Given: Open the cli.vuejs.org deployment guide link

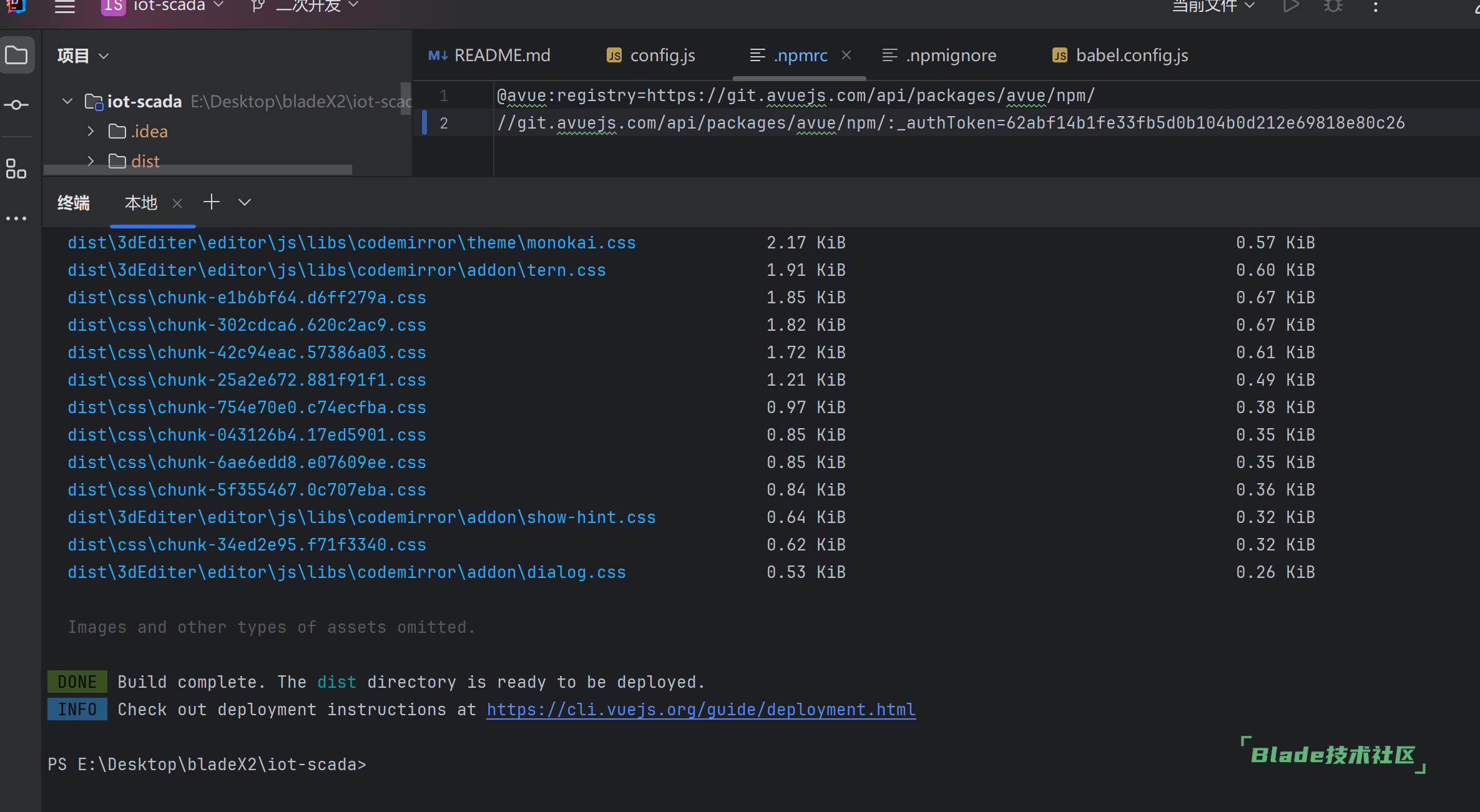Looking at the screenshot, I should click(701, 710).
